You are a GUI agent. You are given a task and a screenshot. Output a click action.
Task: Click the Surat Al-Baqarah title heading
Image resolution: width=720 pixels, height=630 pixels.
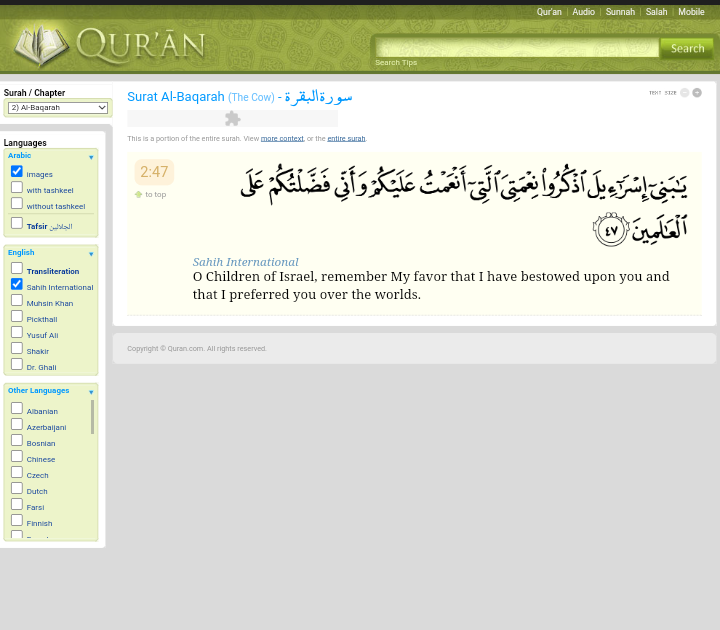(240, 97)
